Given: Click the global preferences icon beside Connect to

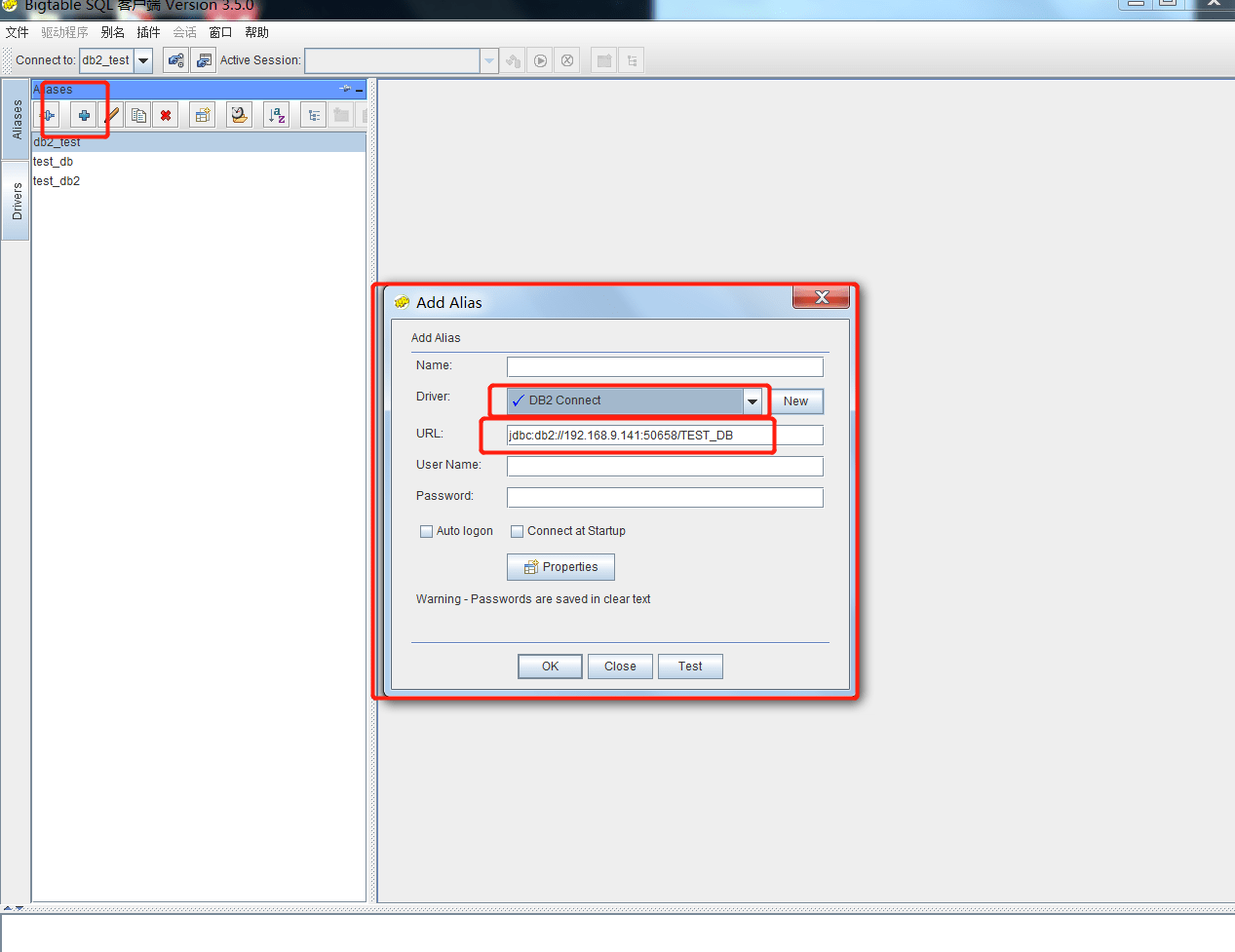Looking at the screenshot, I should 175,60.
